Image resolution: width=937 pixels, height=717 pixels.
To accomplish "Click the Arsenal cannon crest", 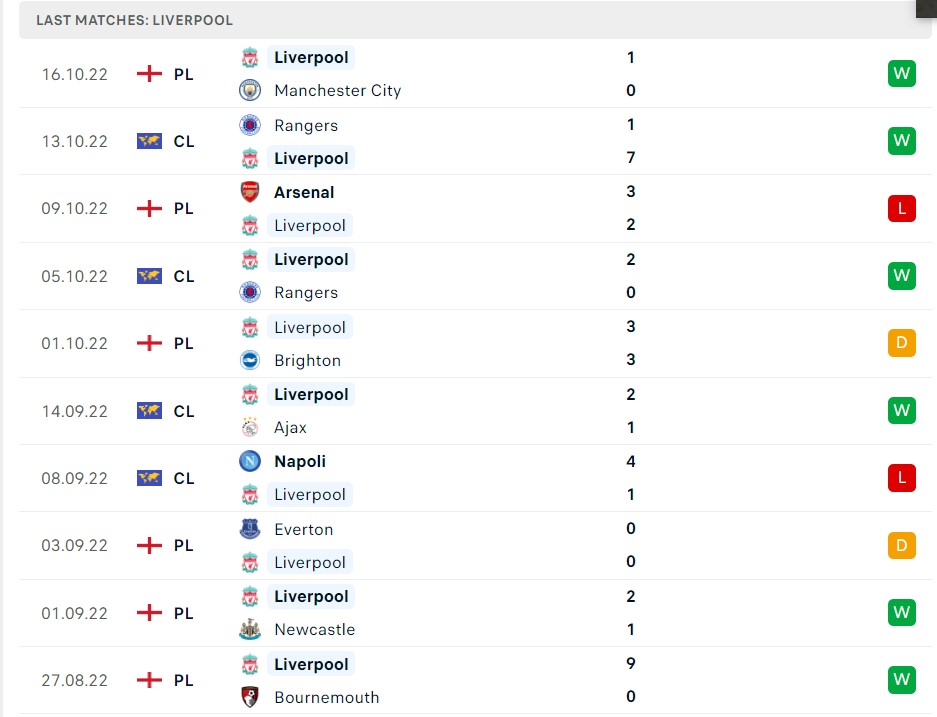I will pyautogui.click(x=252, y=191).
